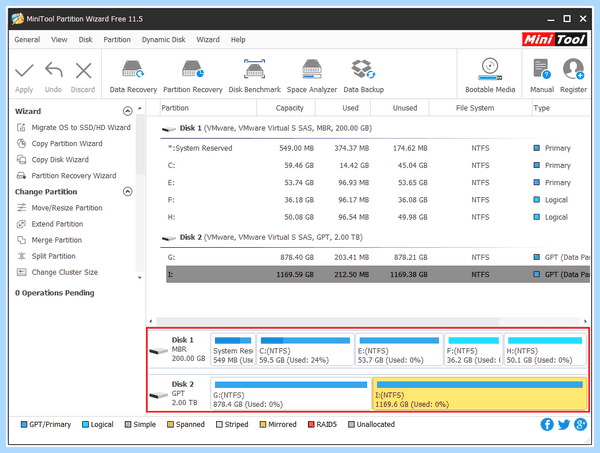Select the E: partition row

click(378, 183)
